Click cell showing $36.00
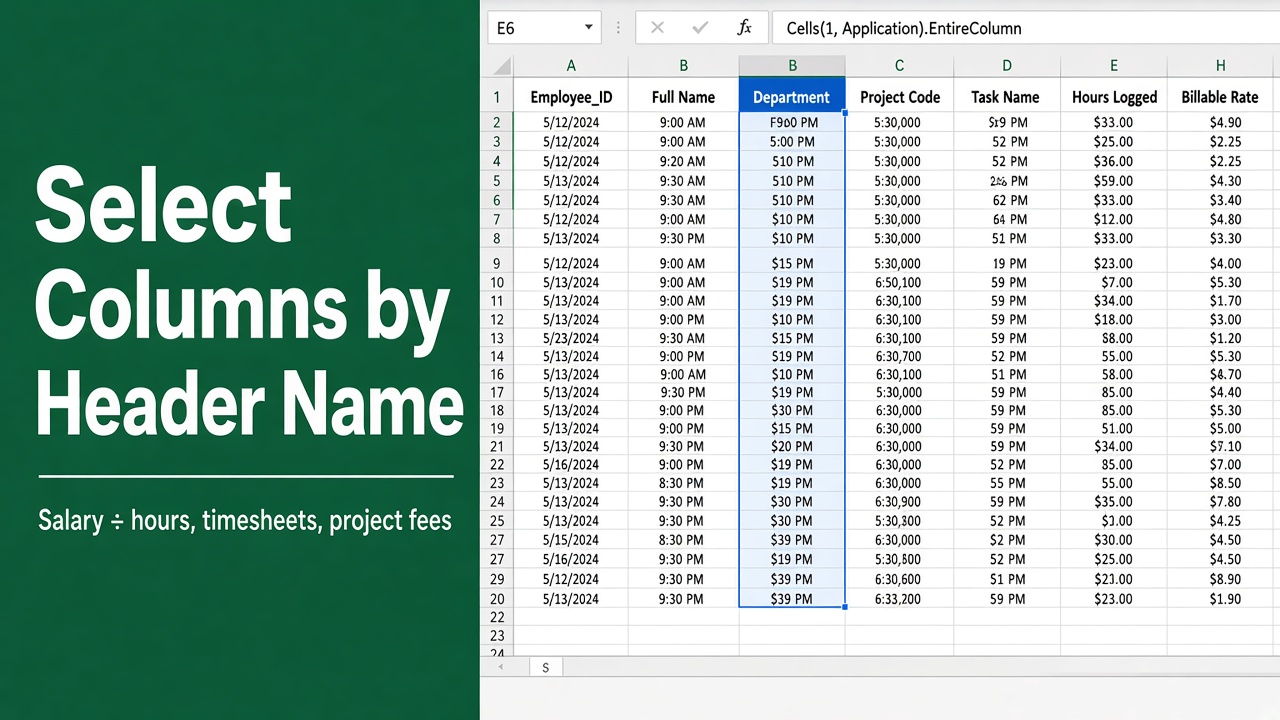Screen dimensions: 1280x720 tap(1113, 161)
